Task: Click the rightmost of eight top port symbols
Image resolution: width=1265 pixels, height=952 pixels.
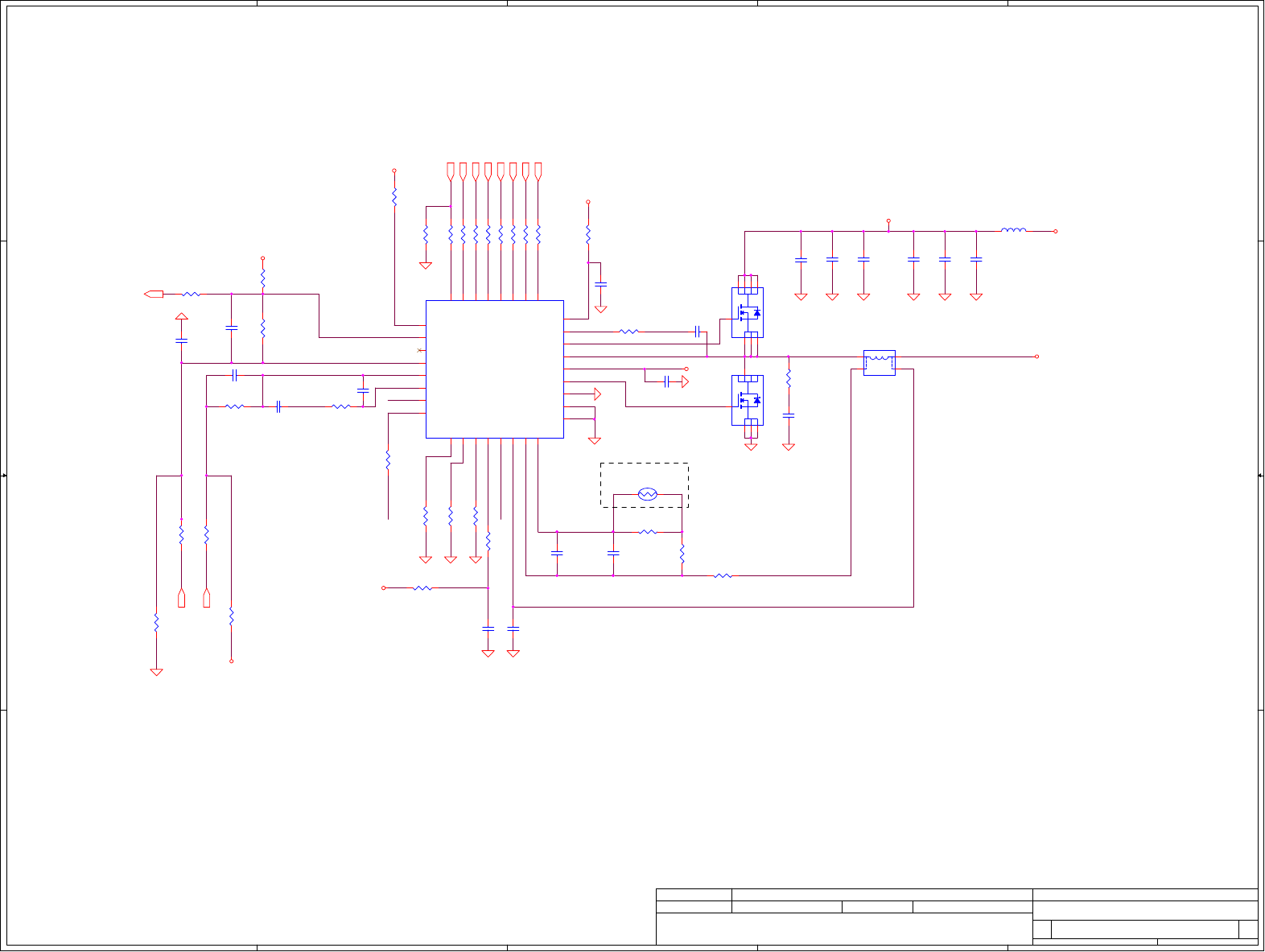Action: [x=538, y=171]
